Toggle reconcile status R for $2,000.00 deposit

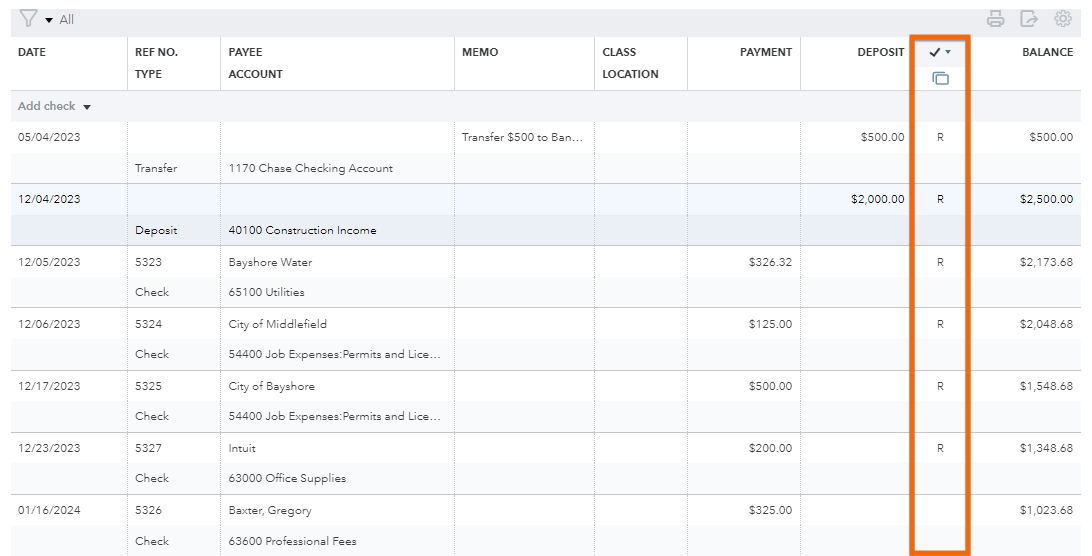point(940,199)
